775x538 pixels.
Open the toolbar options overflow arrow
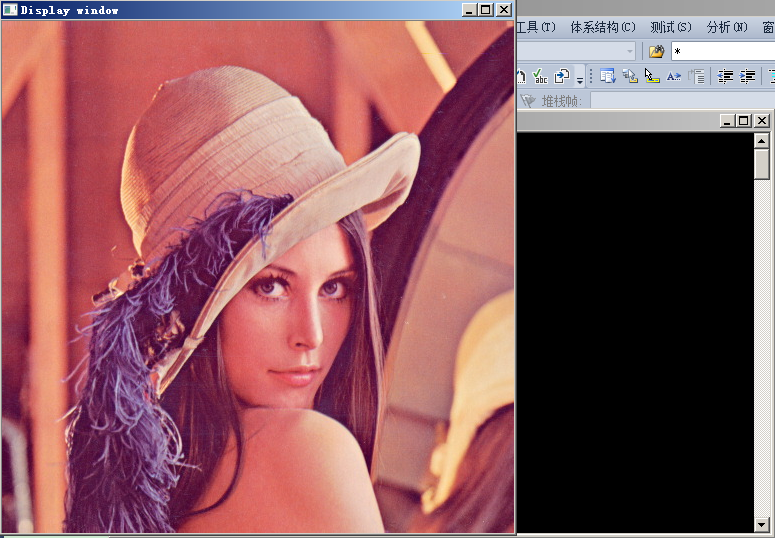[580, 78]
